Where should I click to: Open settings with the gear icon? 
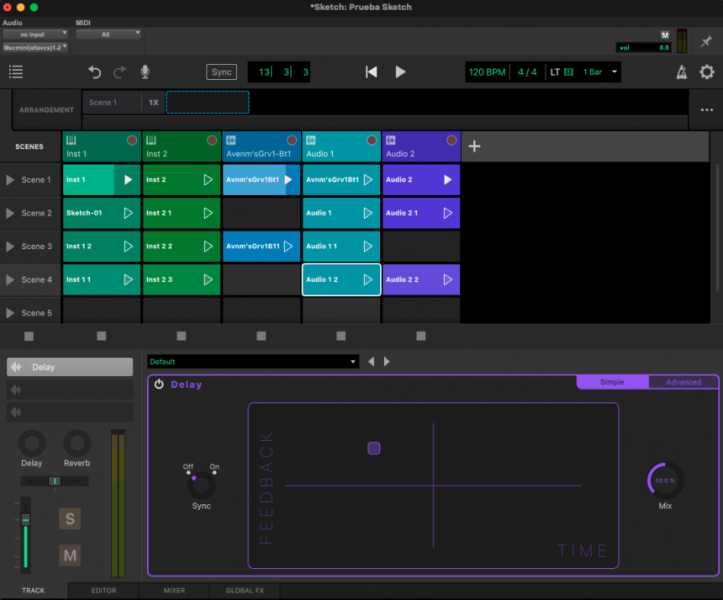706,72
